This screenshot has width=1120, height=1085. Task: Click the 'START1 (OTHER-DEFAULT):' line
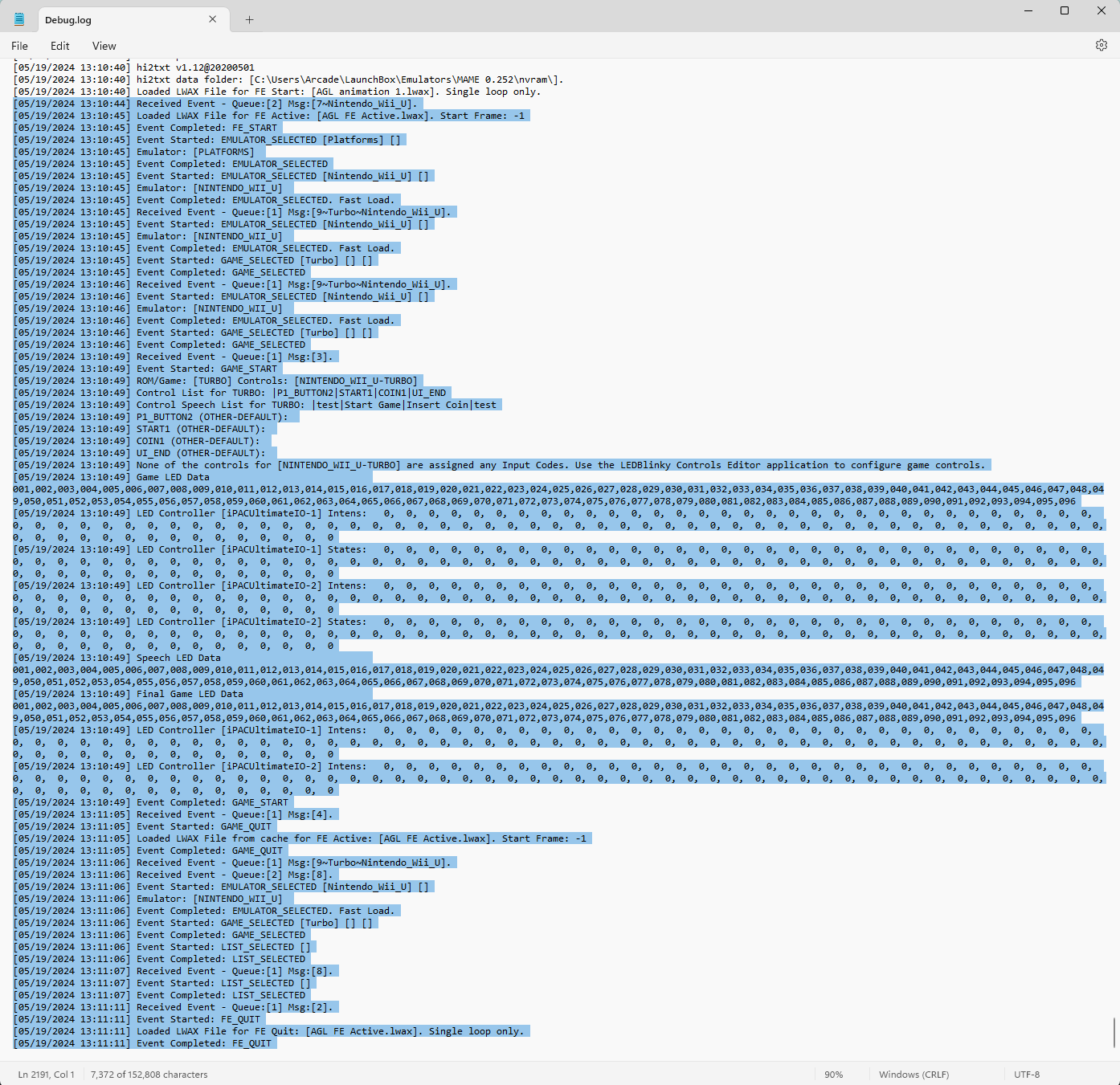click(139, 429)
